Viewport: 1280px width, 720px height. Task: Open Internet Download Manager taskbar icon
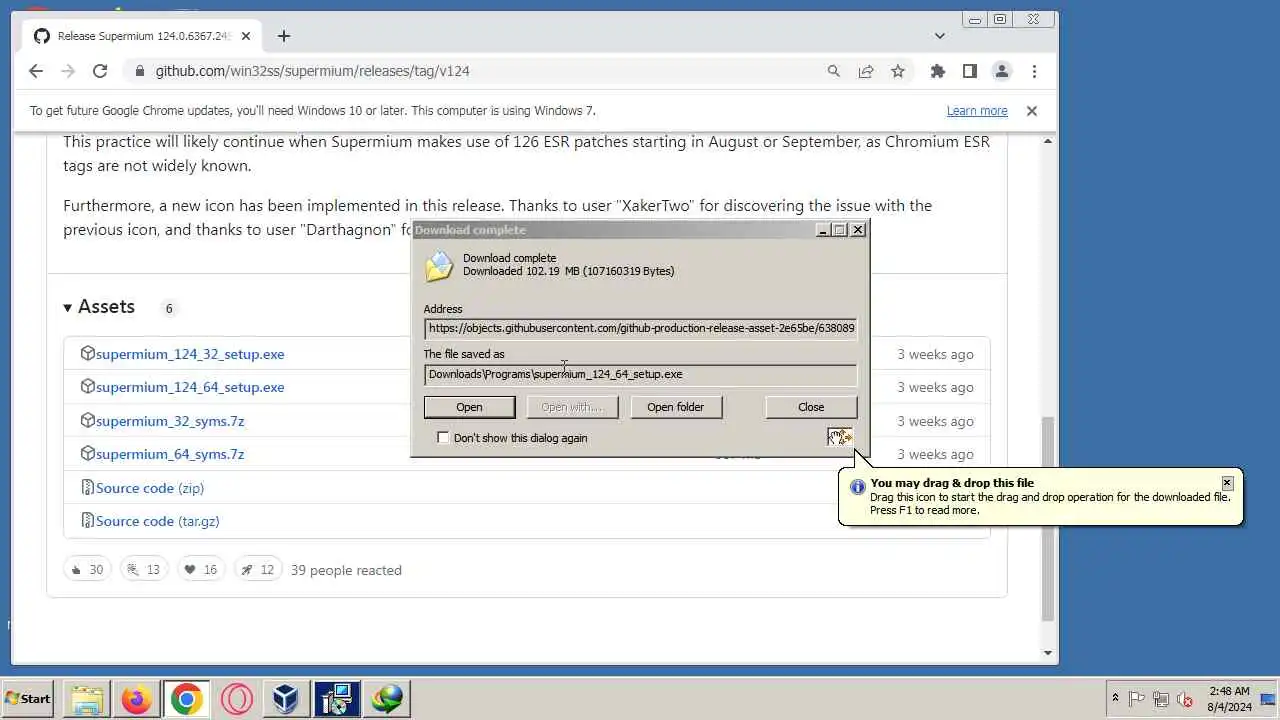click(387, 698)
